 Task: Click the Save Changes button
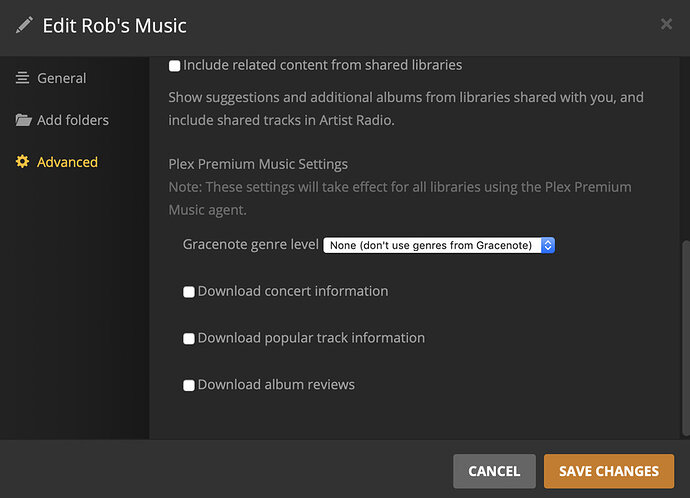609,471
